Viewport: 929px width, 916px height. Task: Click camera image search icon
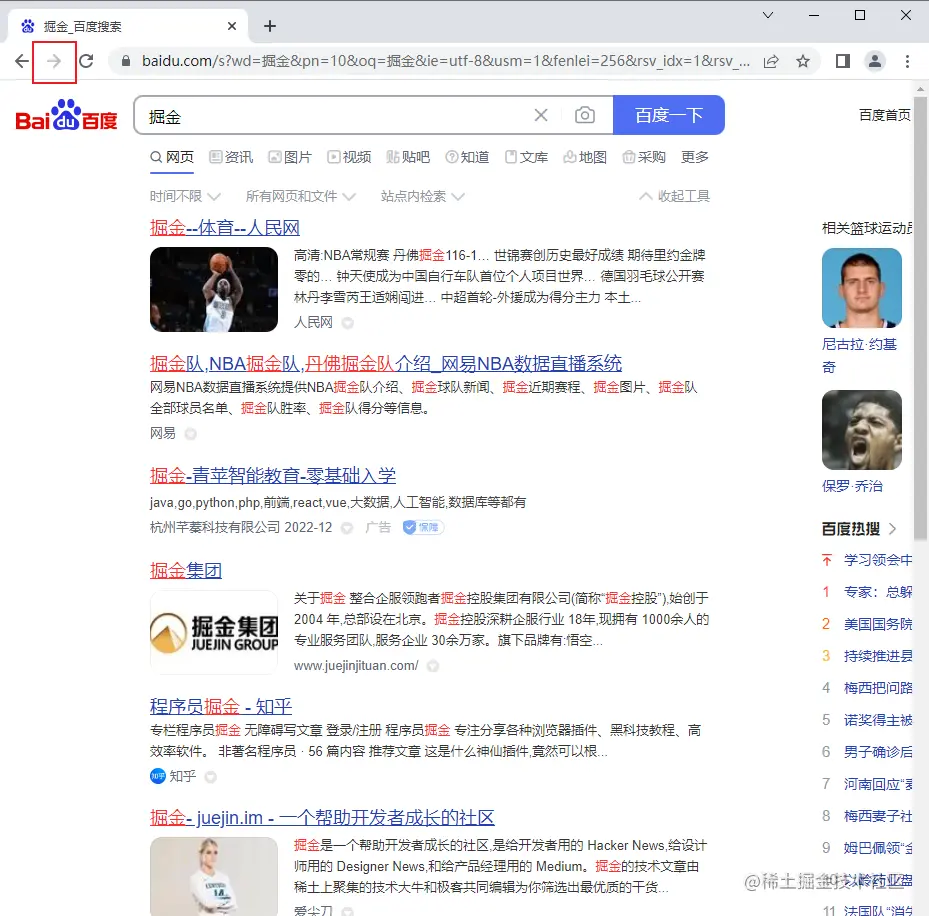tap(585, 115)
